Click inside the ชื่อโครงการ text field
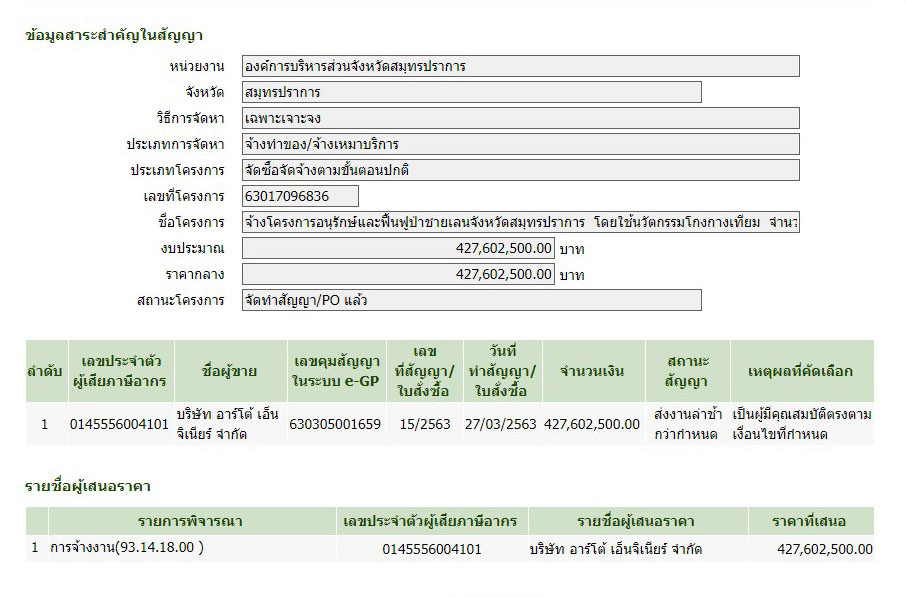The height and width of the screenshot is (597, 906). click(x=520, y=222)
